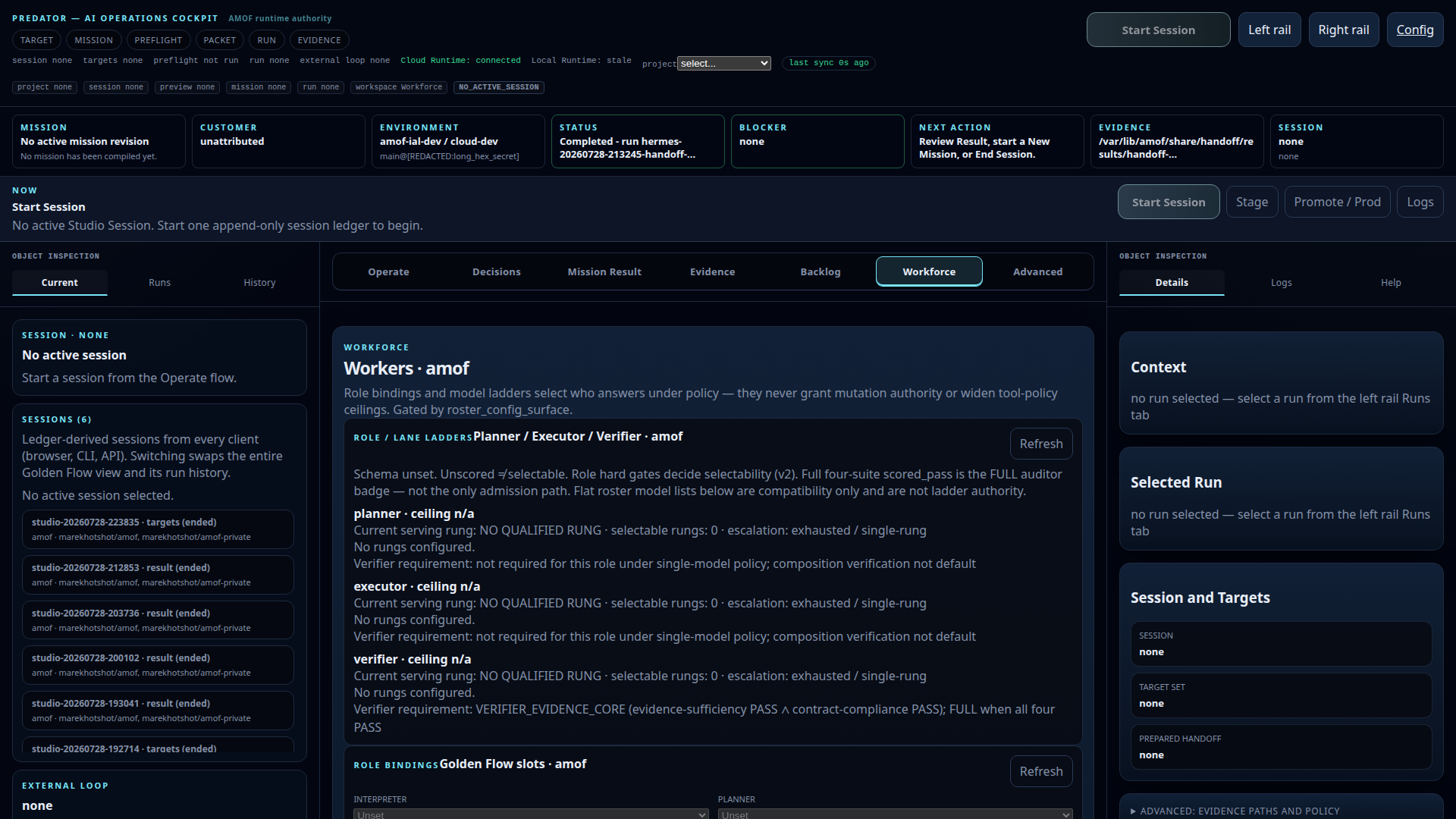Select the Workforce tab

[929, 271]
